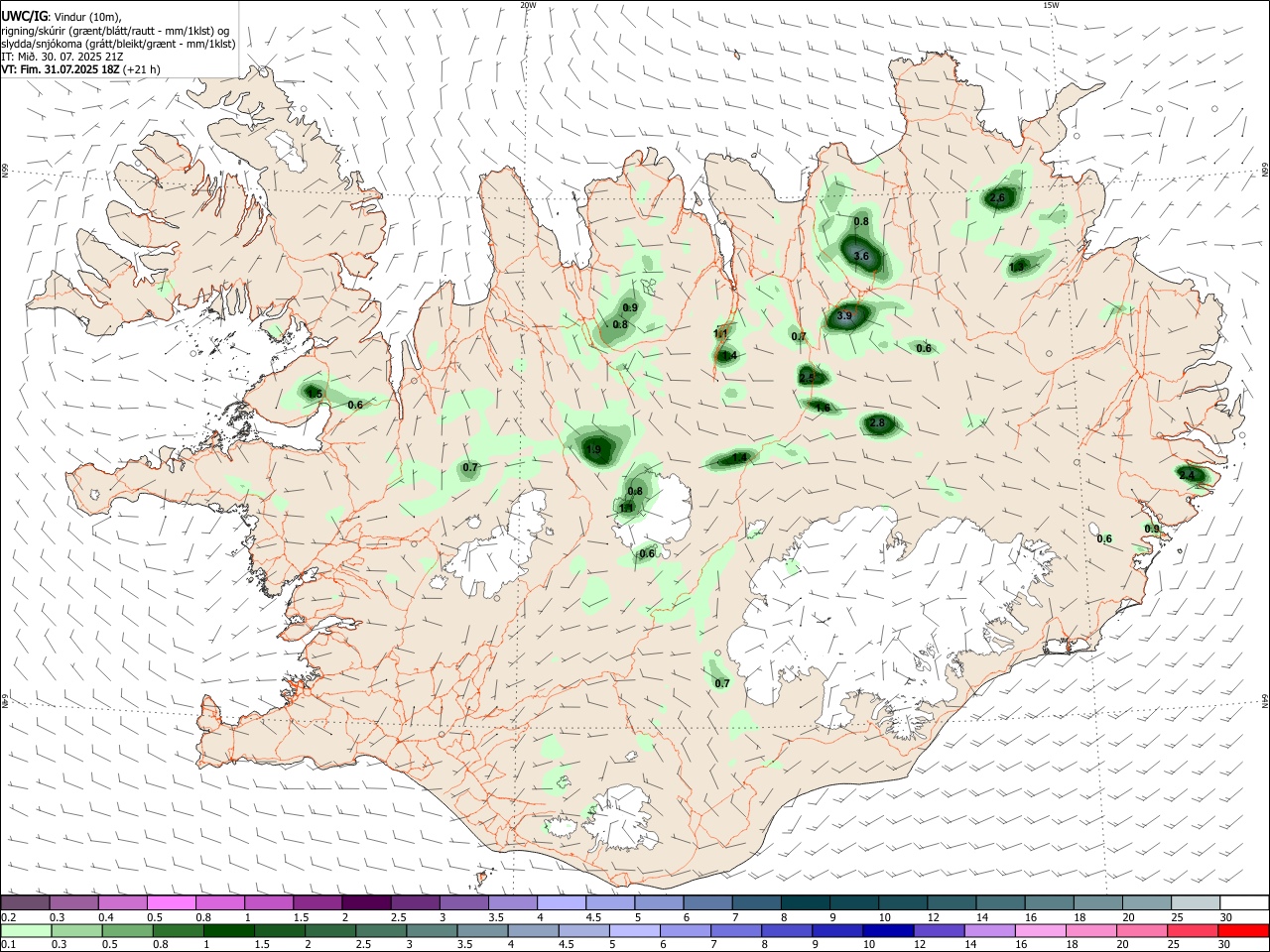The width and height of the screenshot is (1270, 952).
Task: Click the 0.8 value just above the 3.6 cell
Action: (x=861, y=221)
